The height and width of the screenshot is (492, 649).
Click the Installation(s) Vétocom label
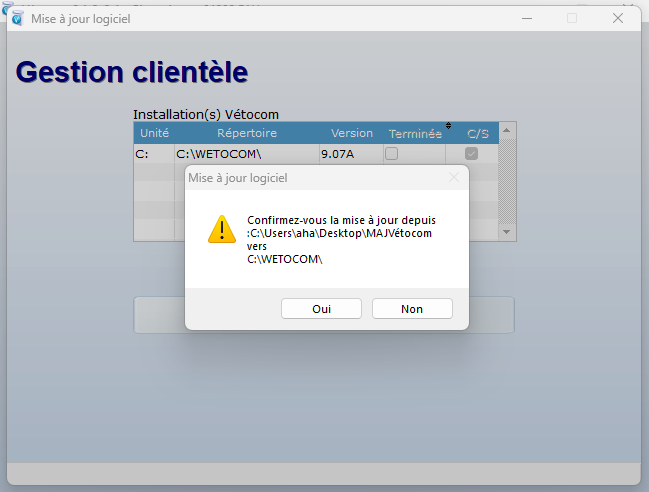pyautogui.click(x=206, y=114)
